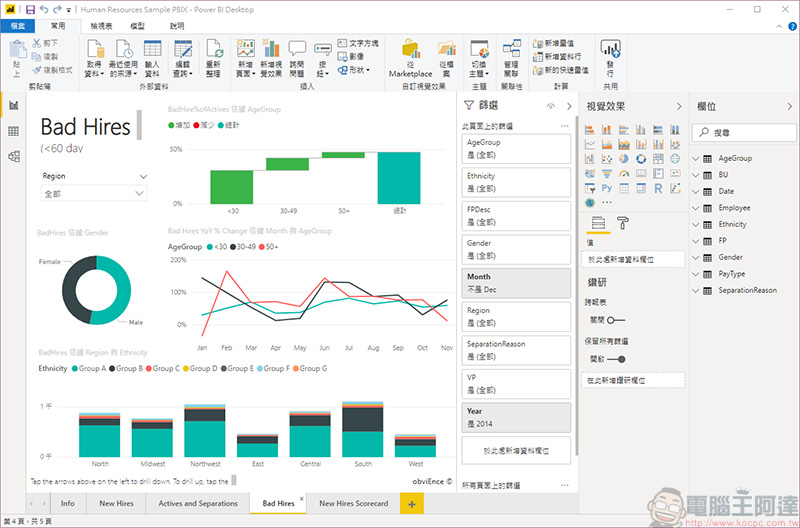Open the New Hires page tab
Image resolution: width=800 pixels, height=528 pixels.
tap(116, 503)
